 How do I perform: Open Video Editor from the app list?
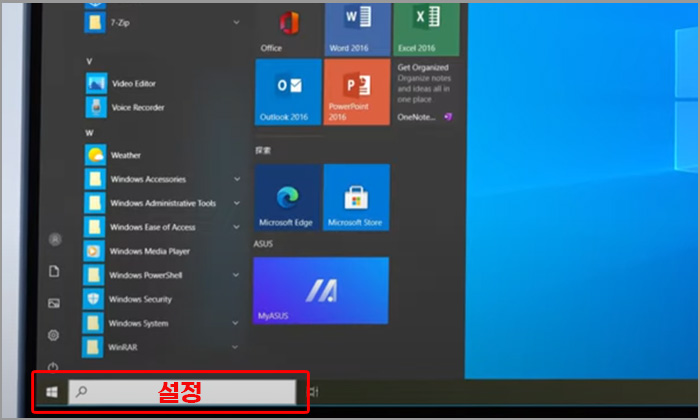tap(133, 83)
